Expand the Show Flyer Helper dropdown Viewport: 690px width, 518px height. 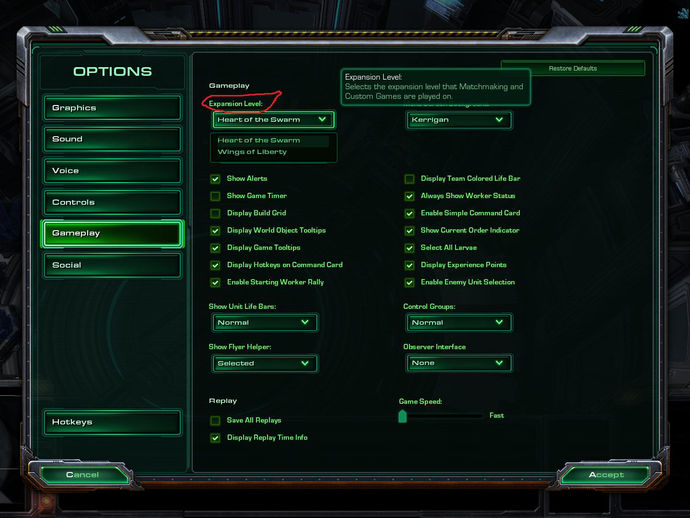(264, 364)
